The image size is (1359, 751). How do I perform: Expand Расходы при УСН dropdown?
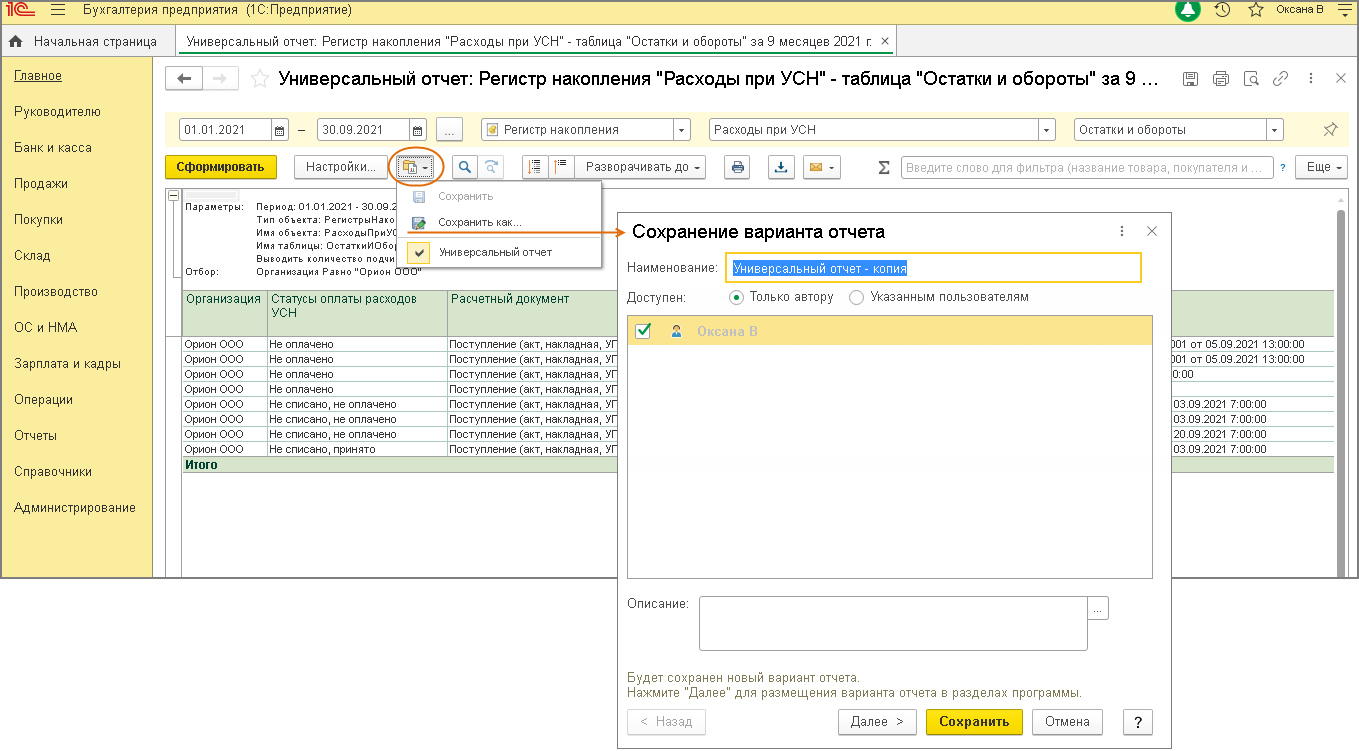1047,130
